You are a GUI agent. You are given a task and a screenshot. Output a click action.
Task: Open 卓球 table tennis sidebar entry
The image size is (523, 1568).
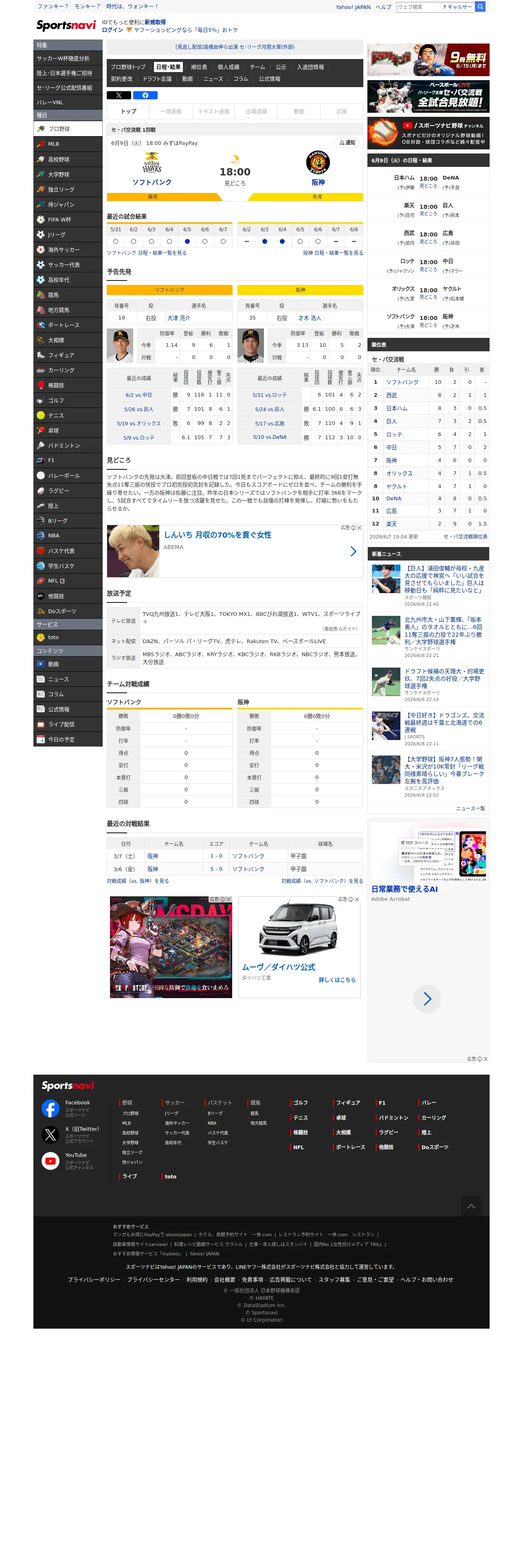click(68, 430)
